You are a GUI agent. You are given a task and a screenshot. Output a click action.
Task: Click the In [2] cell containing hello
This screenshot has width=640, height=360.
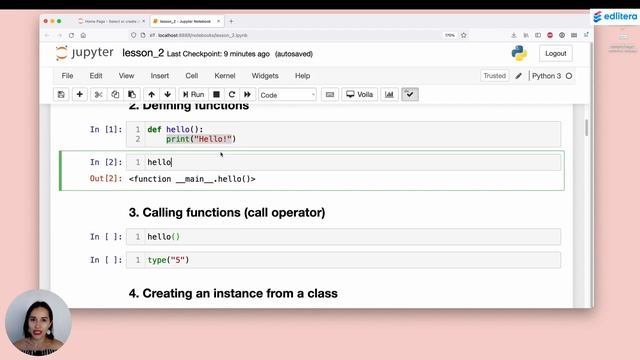[343, 162]
